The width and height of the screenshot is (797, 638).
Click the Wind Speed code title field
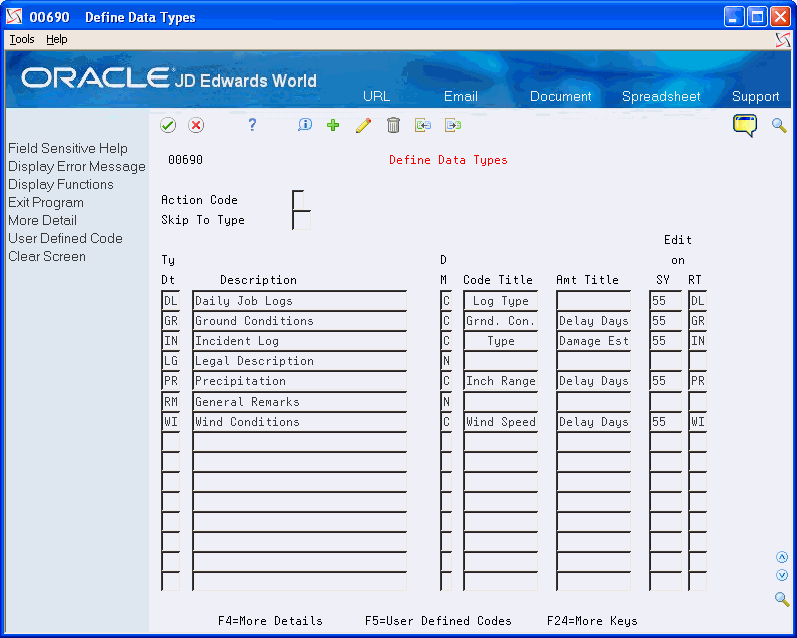pyautogui.click(x=500, y=421)
